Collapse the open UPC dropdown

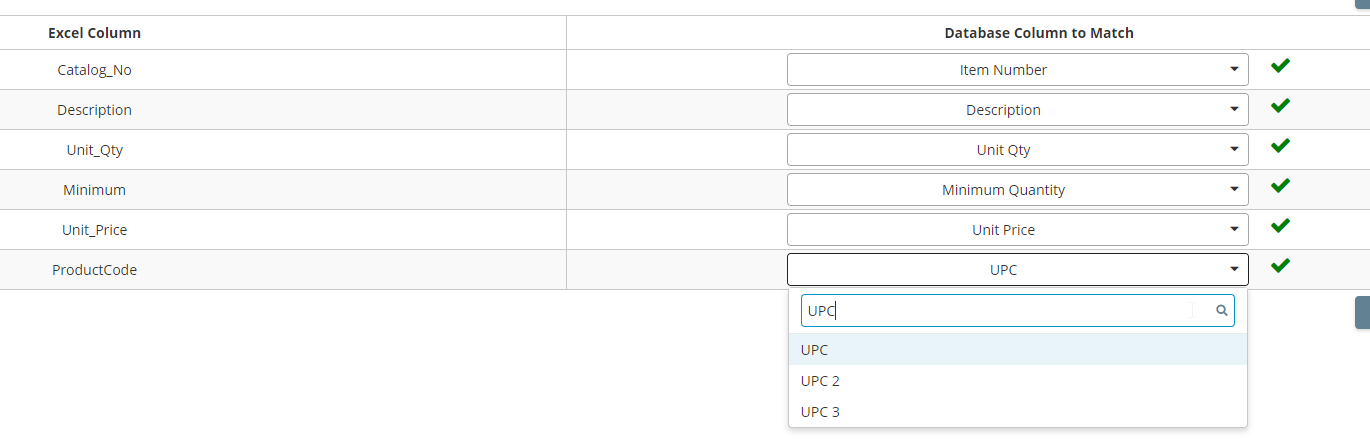[1018, 270]
